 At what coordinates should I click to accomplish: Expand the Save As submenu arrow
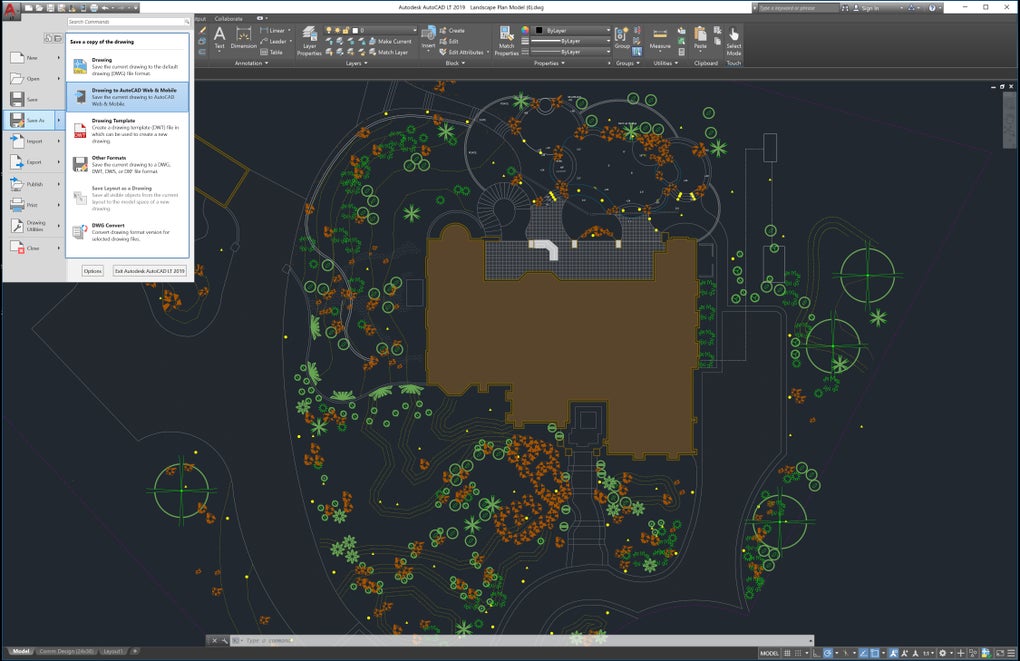click(x=59, y=120)
